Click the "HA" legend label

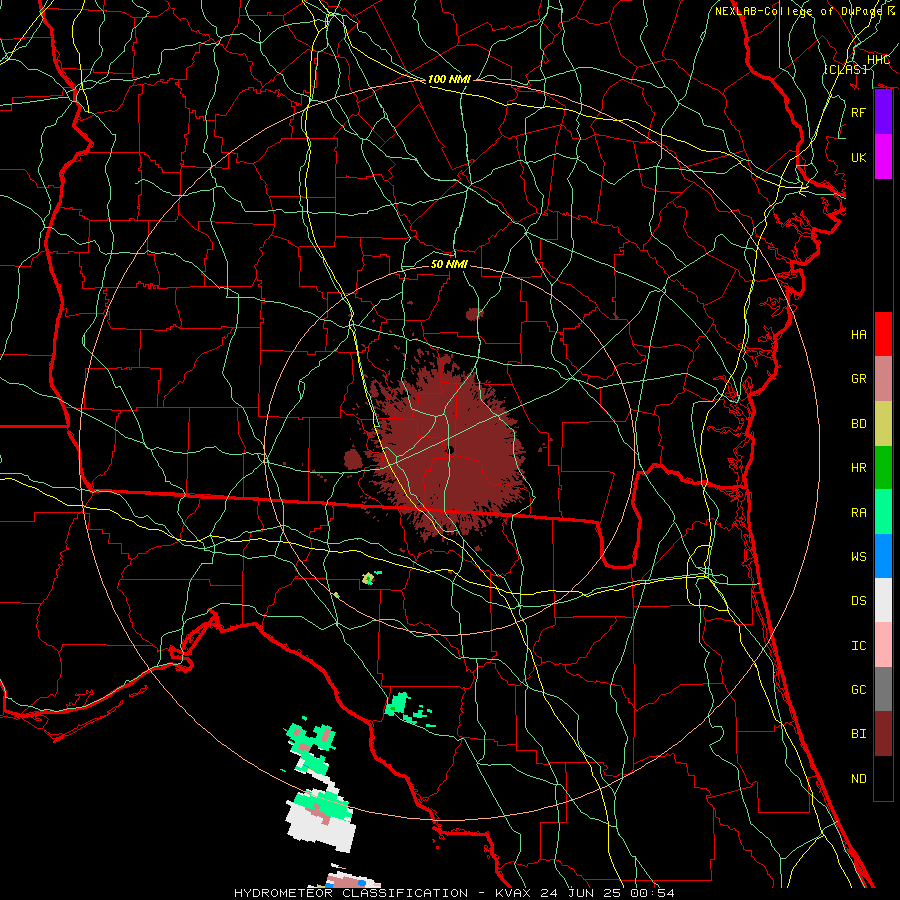coord(858,334)
